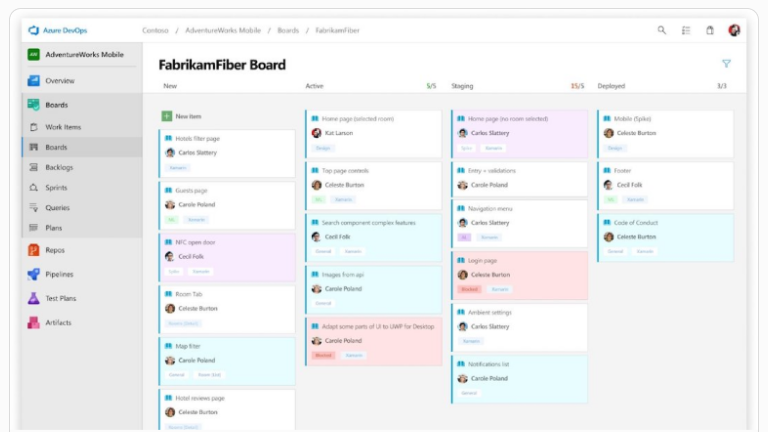Click the New column header
The width and height of the screenshot is (768, 432).
point(170,86)
